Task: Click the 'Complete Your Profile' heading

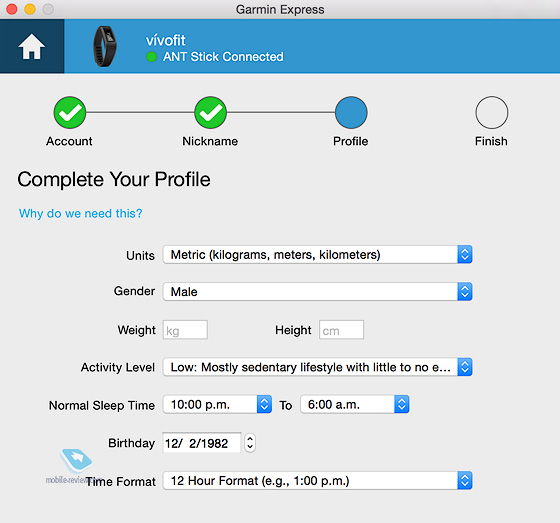Action: (114, 179)
